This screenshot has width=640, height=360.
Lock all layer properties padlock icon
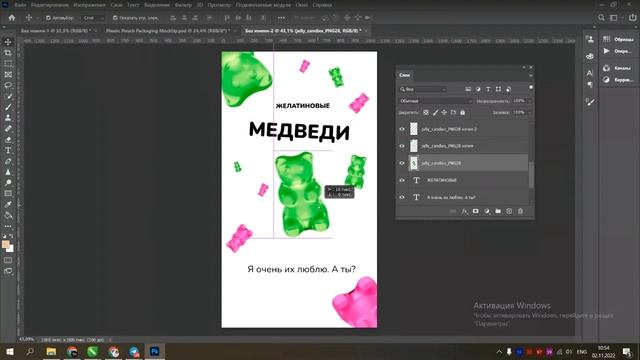462,112
